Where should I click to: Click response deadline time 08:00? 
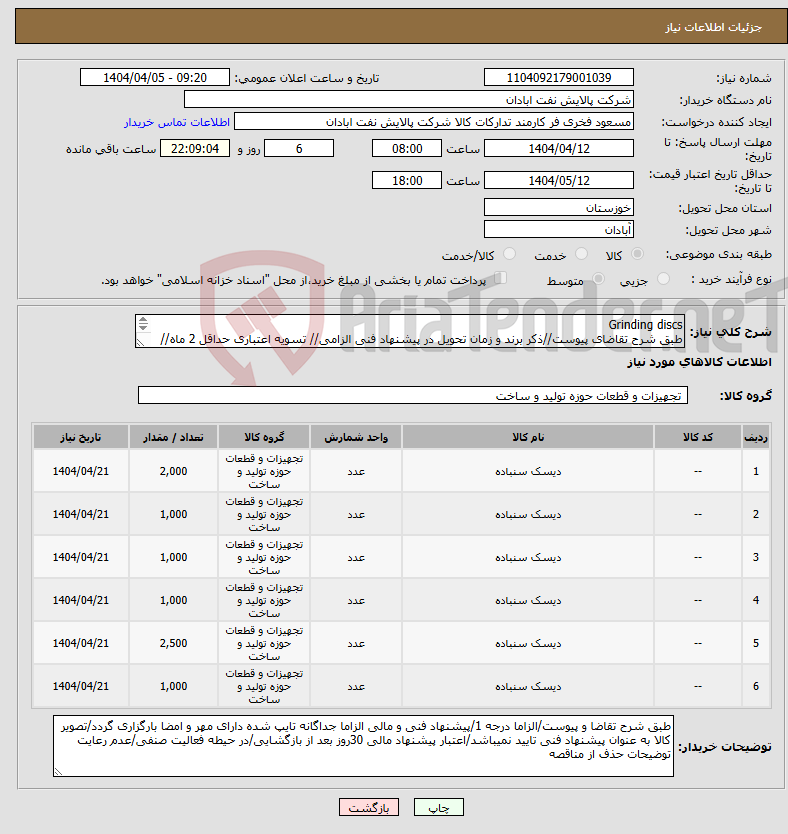407,149
